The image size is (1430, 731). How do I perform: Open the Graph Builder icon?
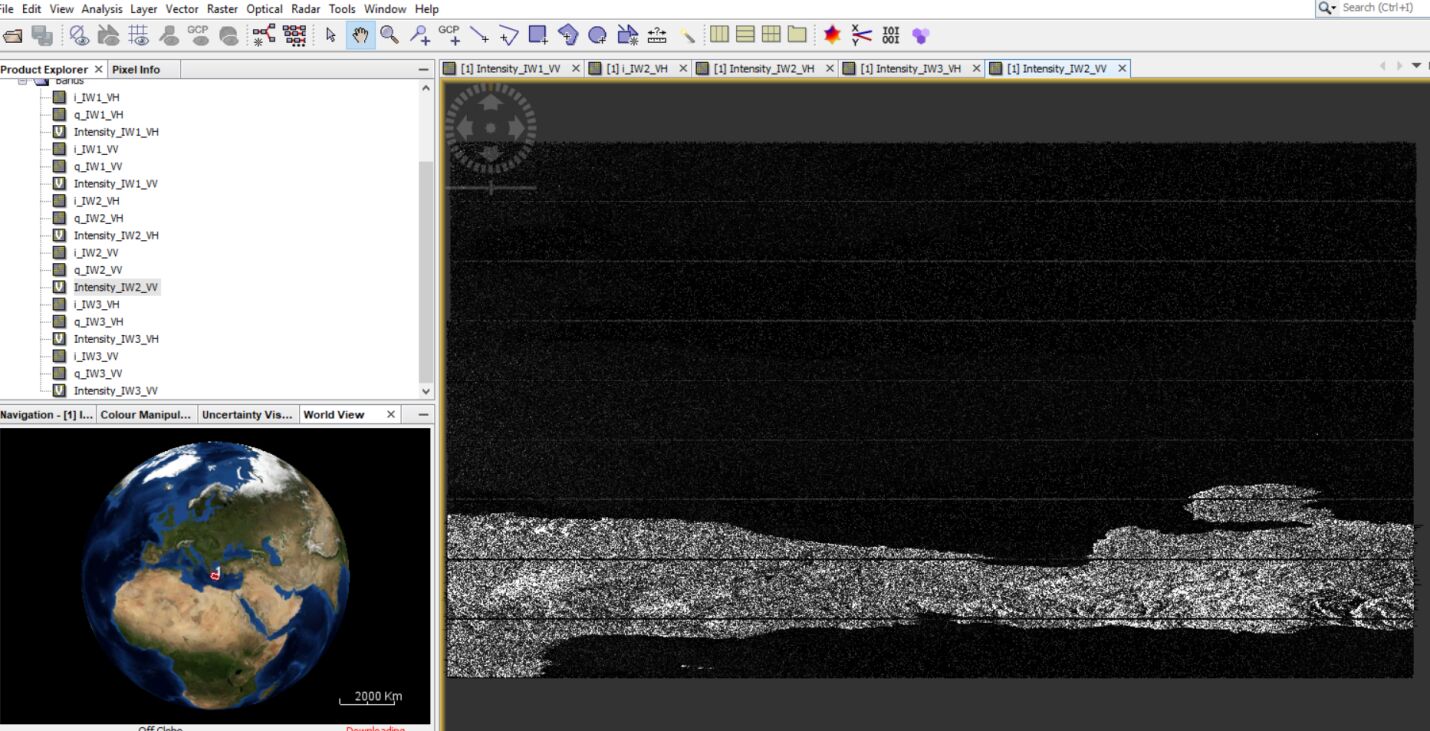coord(264,36)
